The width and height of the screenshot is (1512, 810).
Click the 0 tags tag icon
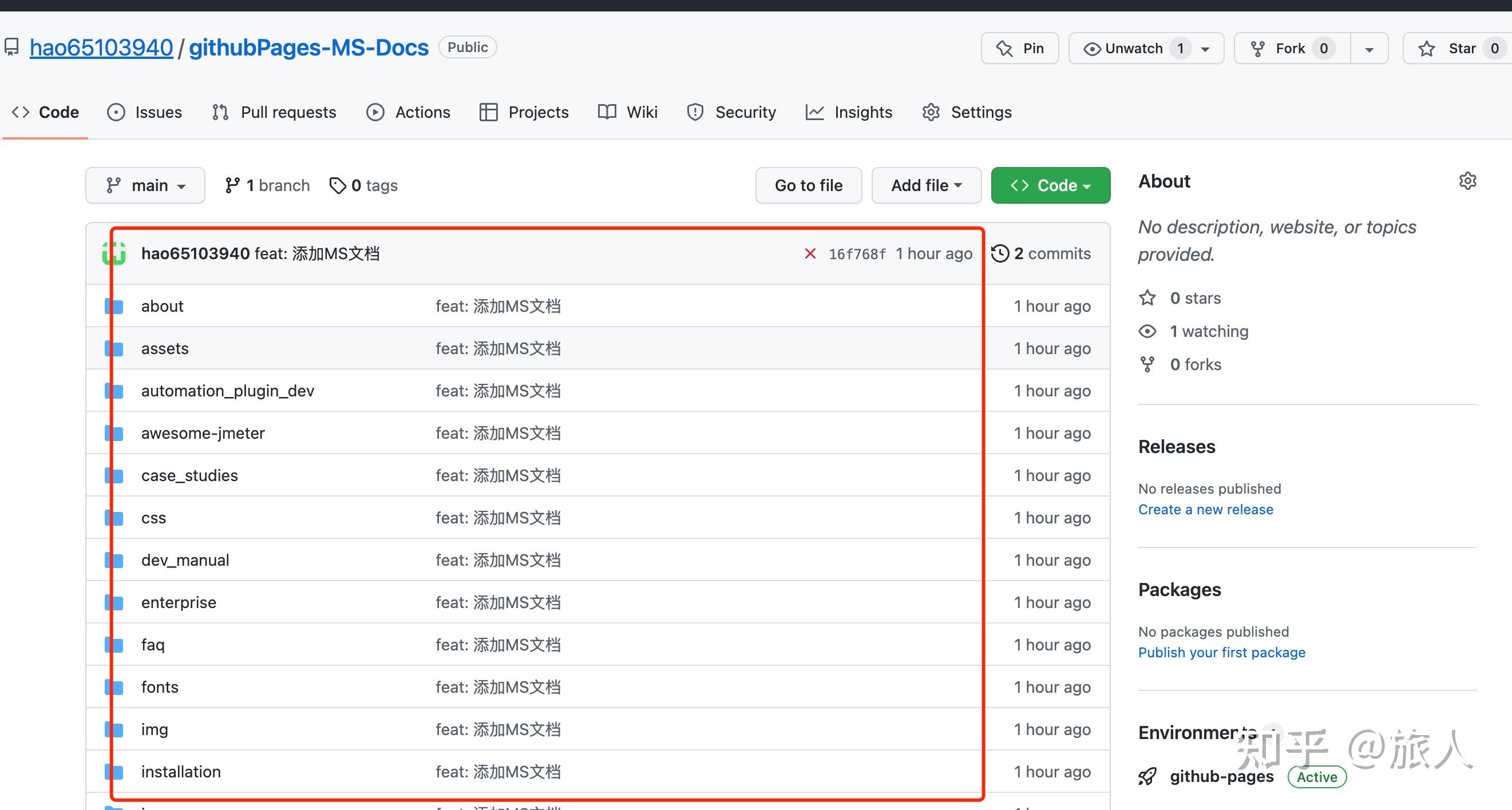coord(338,185)
